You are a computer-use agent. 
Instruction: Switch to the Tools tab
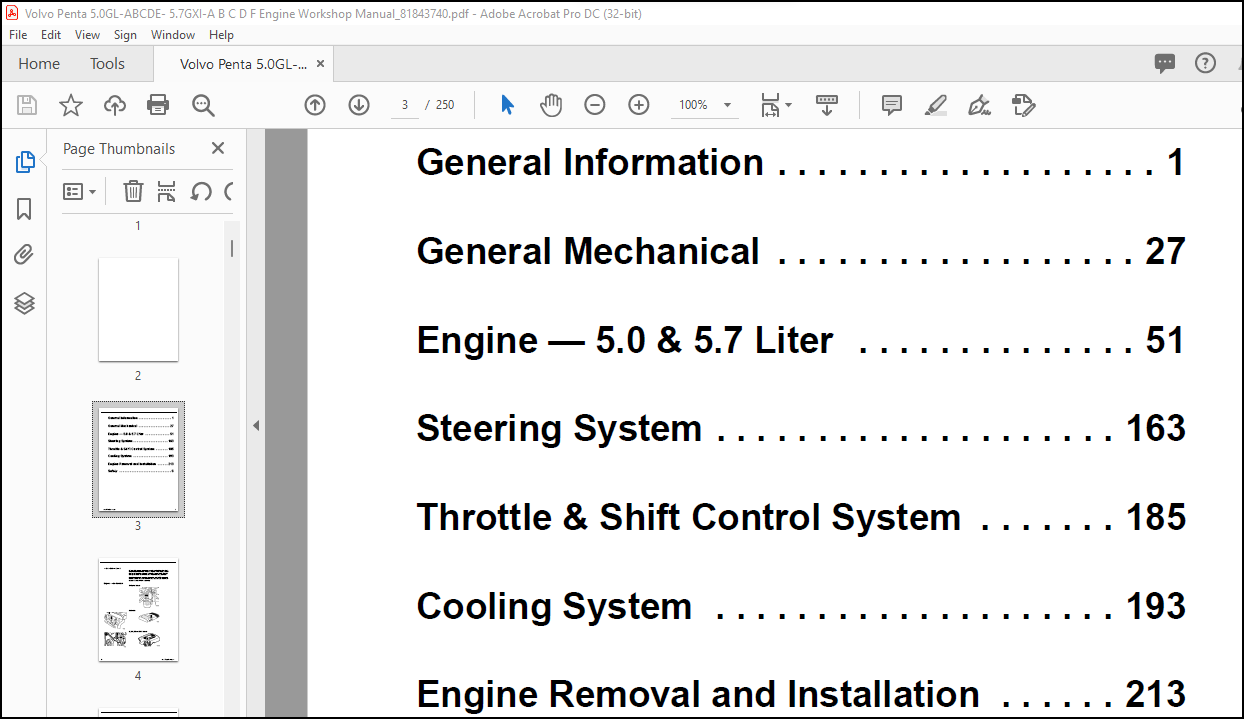(107, 63)
